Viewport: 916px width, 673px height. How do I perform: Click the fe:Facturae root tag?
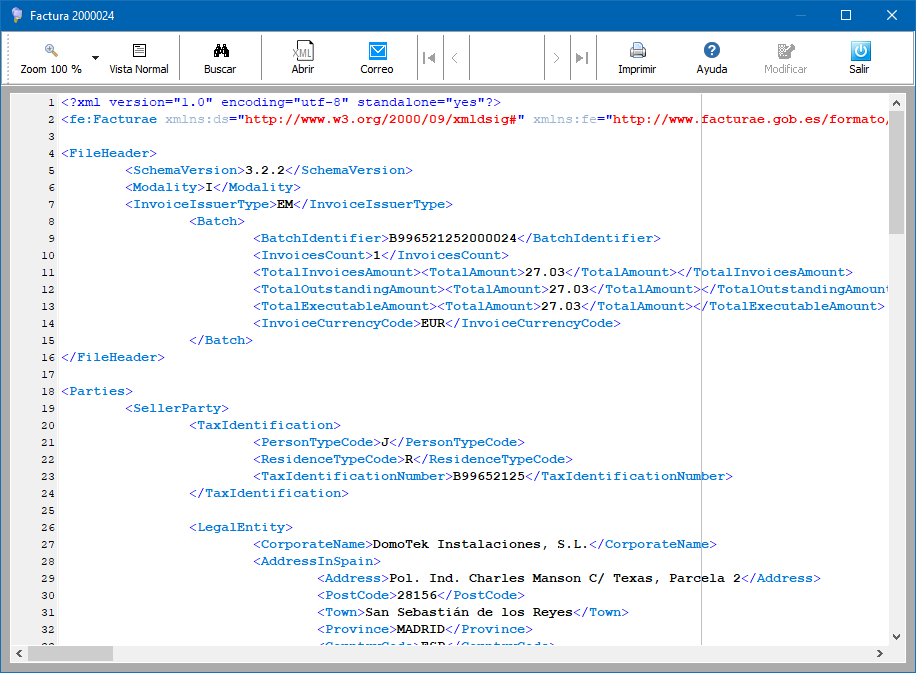coord(109,119)
